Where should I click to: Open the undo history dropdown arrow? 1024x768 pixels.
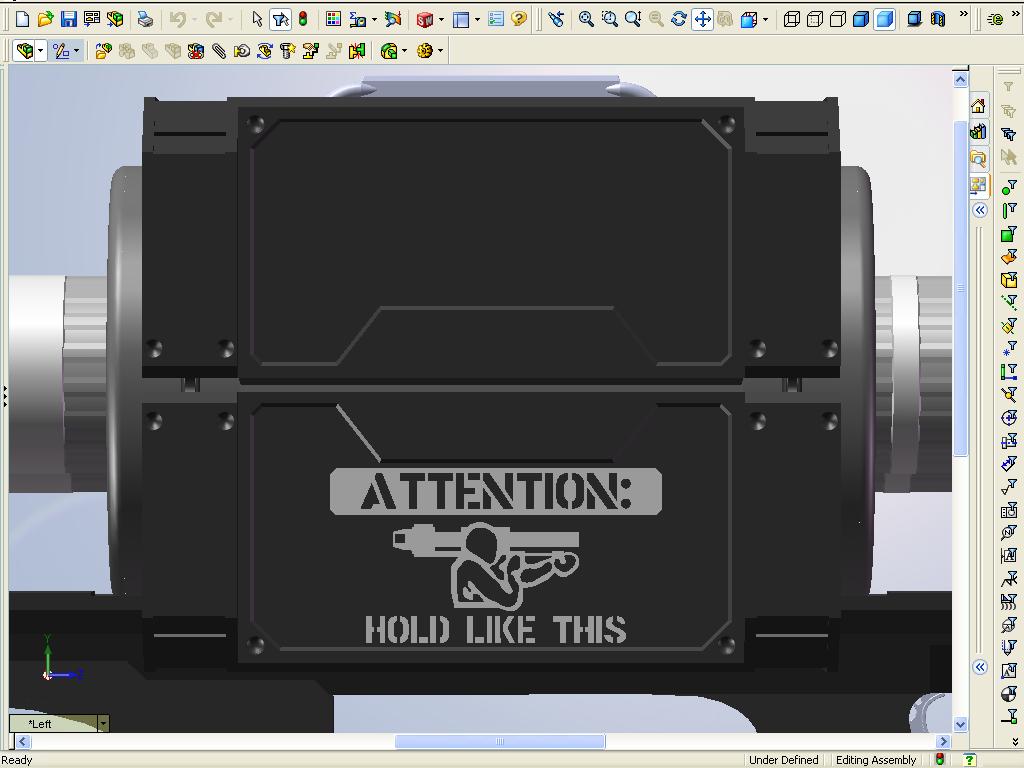coord(194,20)
